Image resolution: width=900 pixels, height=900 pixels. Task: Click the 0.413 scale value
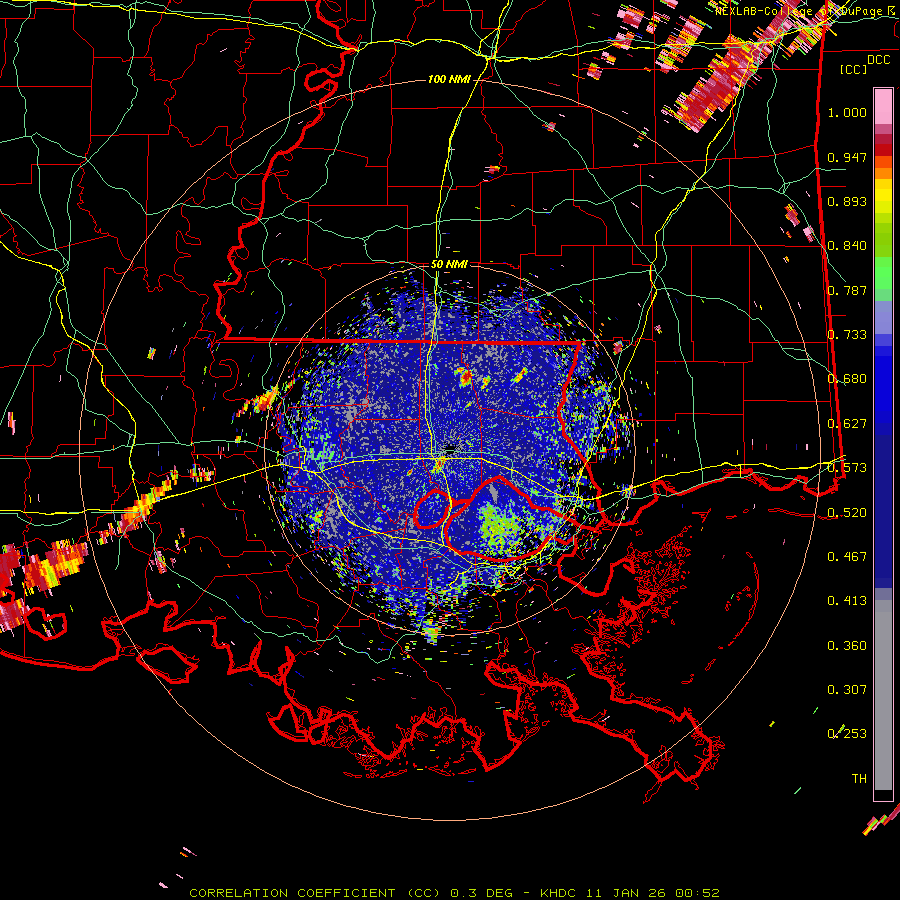click(x=847, y=601)
